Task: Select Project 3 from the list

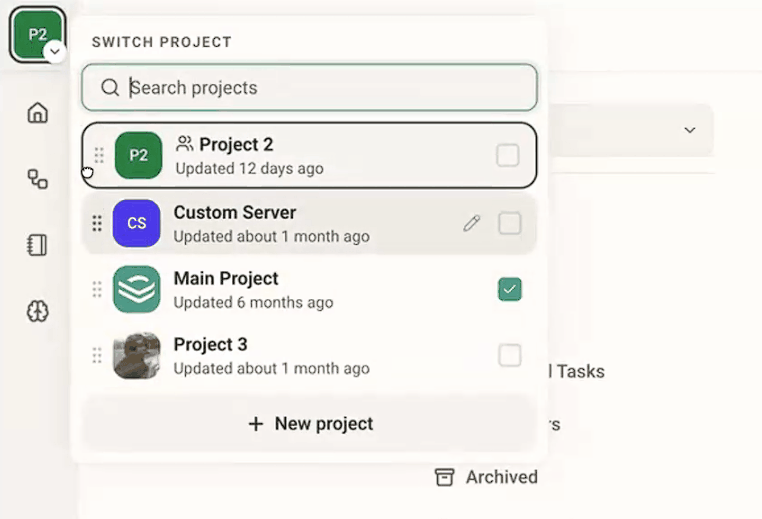Action: click(310, 356)
